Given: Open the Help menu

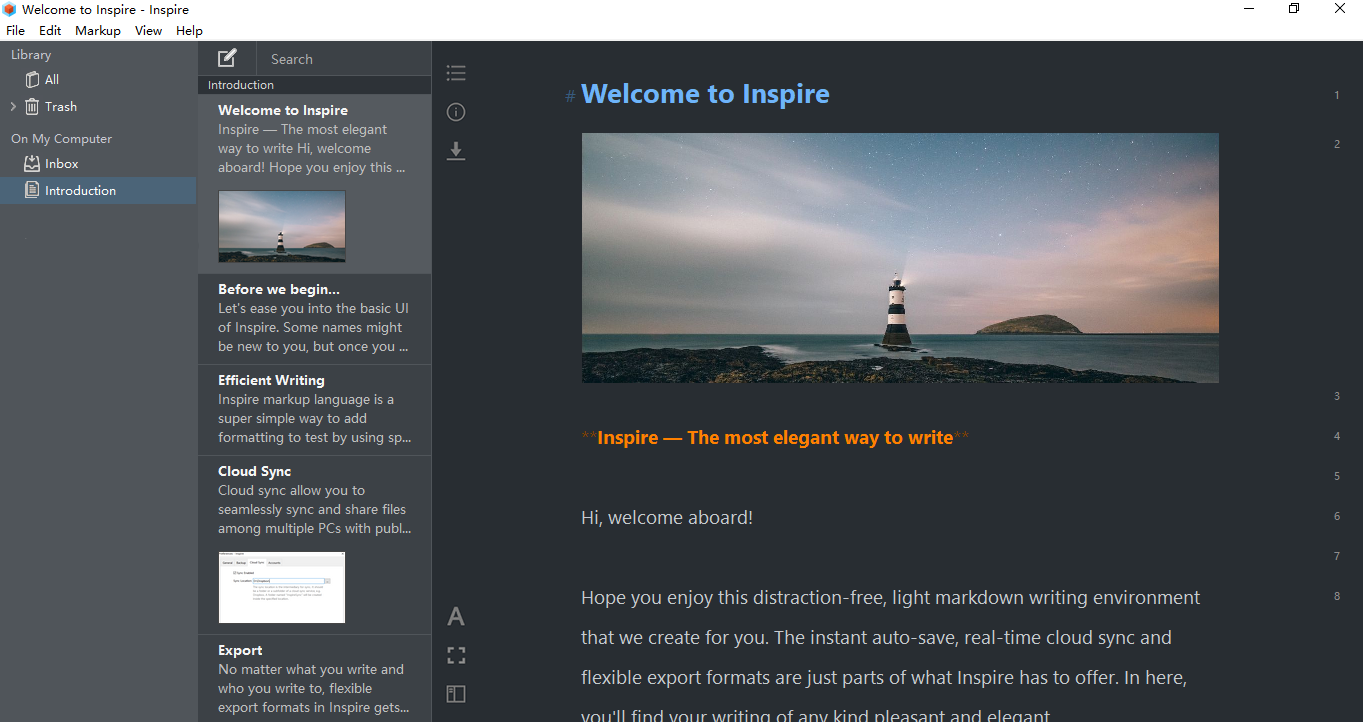Looking at the screenshot, I should (x=189, y=30).
